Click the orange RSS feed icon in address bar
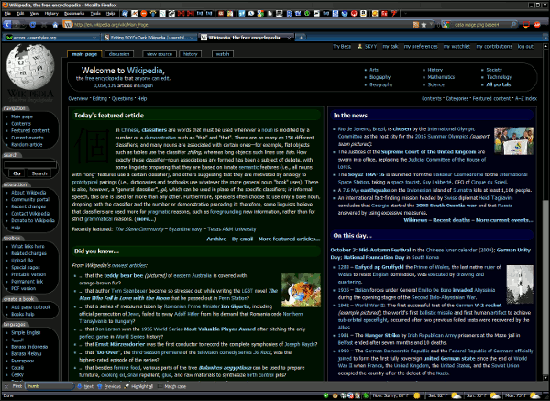550x401 pixels. (416, 25)
